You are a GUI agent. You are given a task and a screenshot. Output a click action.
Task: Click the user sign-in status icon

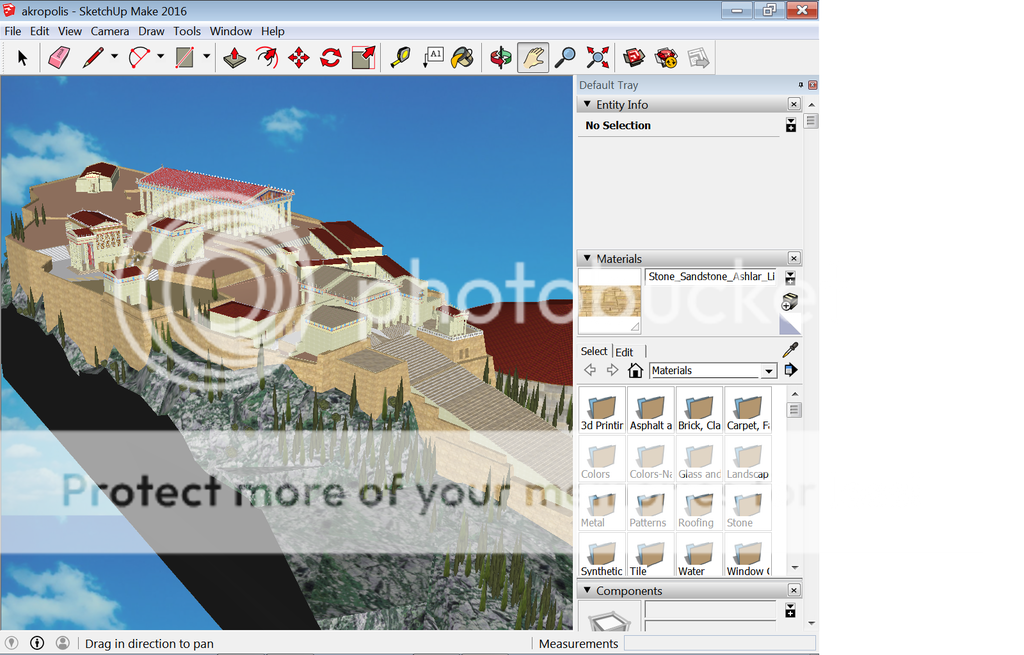point(63,643)
